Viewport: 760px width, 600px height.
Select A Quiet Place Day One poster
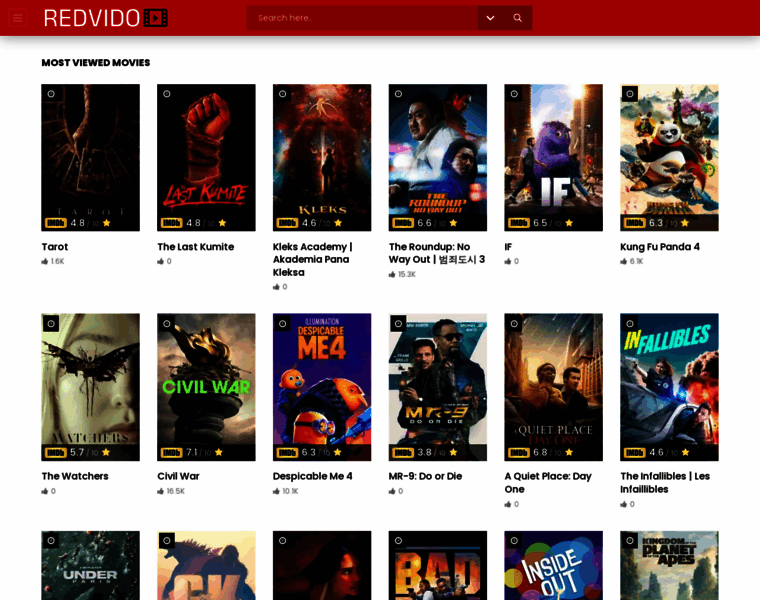(x=554, y=387)
